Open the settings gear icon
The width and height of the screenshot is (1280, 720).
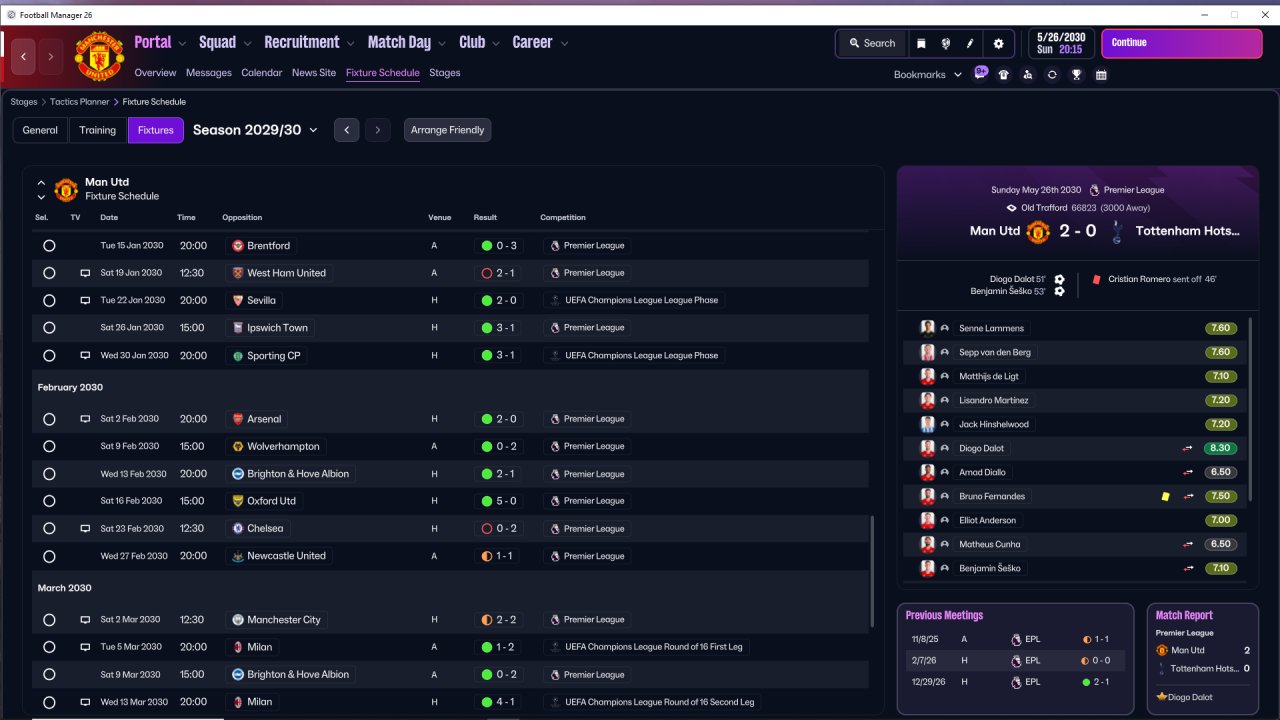998,43
